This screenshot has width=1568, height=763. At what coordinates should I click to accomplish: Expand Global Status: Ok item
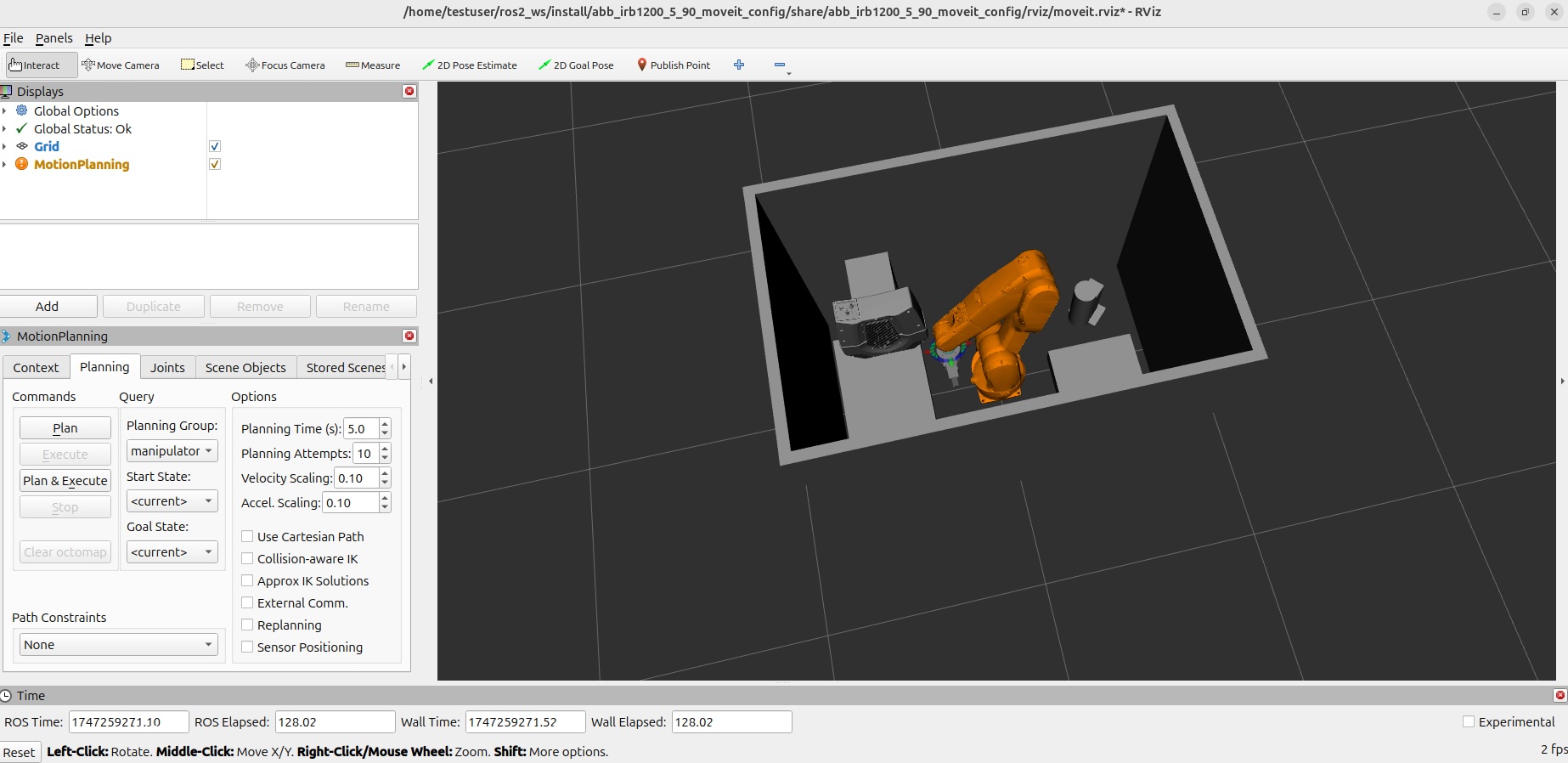(x=4, y=128)
